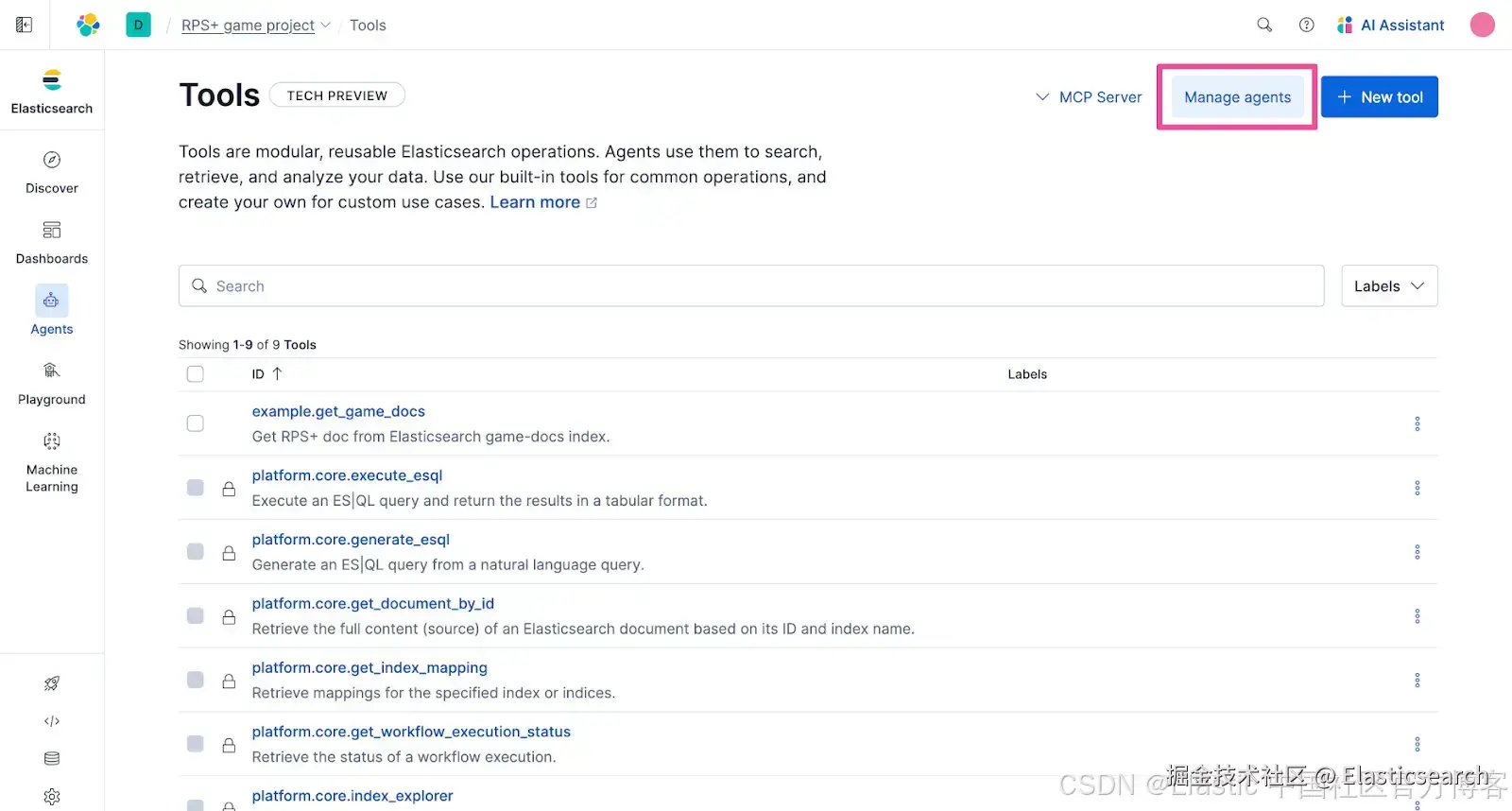Toggle the side navigation panel icon
Screen dimensions: 1512x811
click(x=25, y=25)
